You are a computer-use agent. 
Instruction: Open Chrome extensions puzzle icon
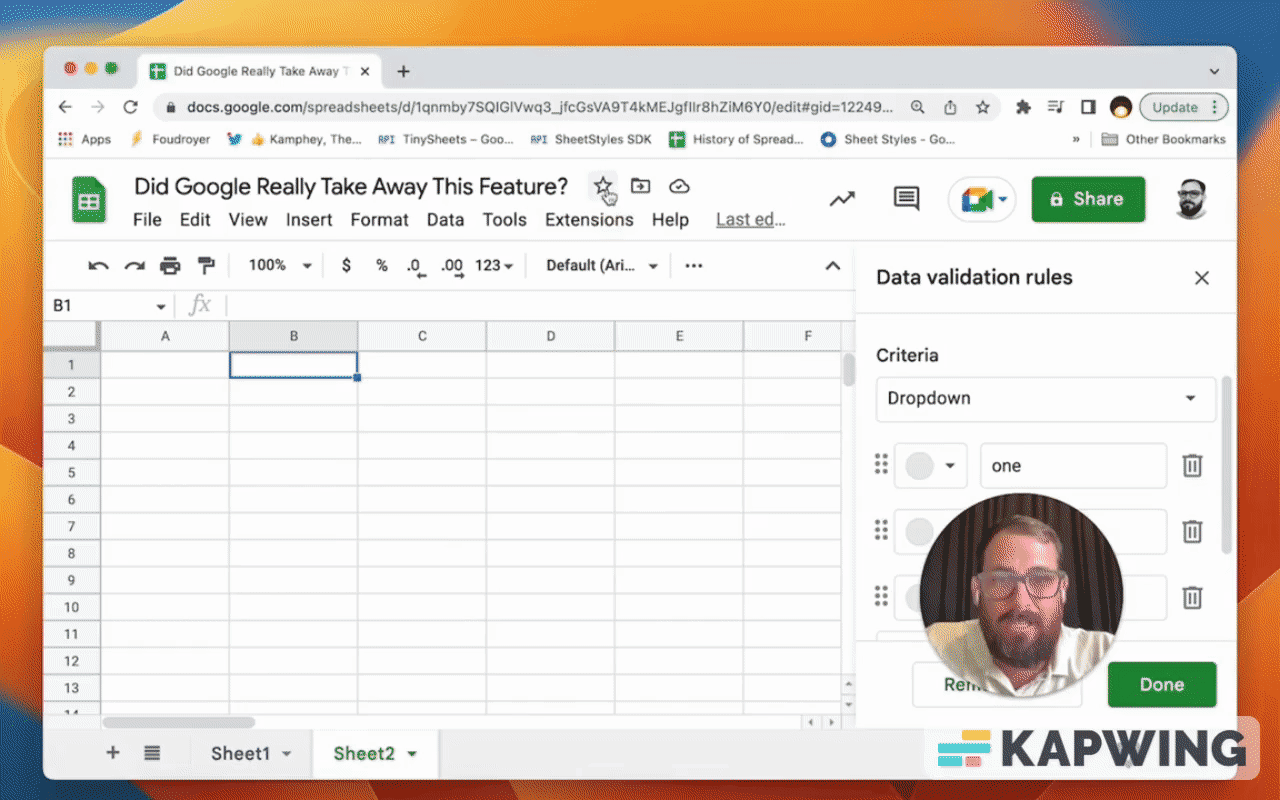click(1022, 107)
